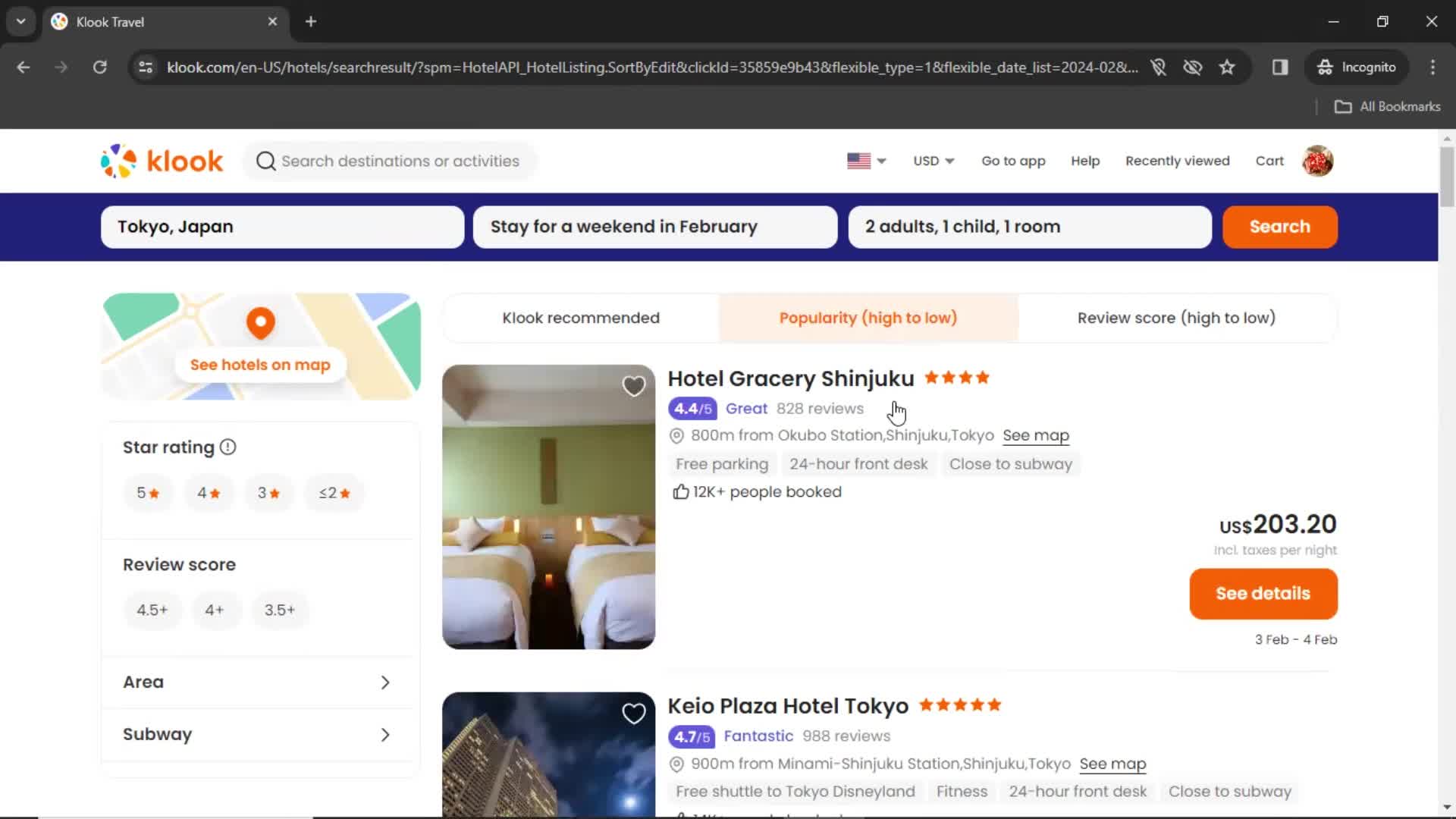
Task: Open the Stay for a weekend date selector
Action: point(655,227)
